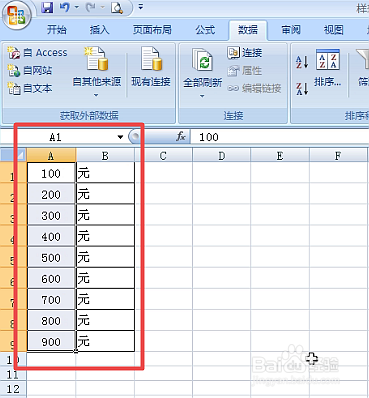
Task: Expand the 全部刷新 dropdown arrow
Action: coord(202,96)
